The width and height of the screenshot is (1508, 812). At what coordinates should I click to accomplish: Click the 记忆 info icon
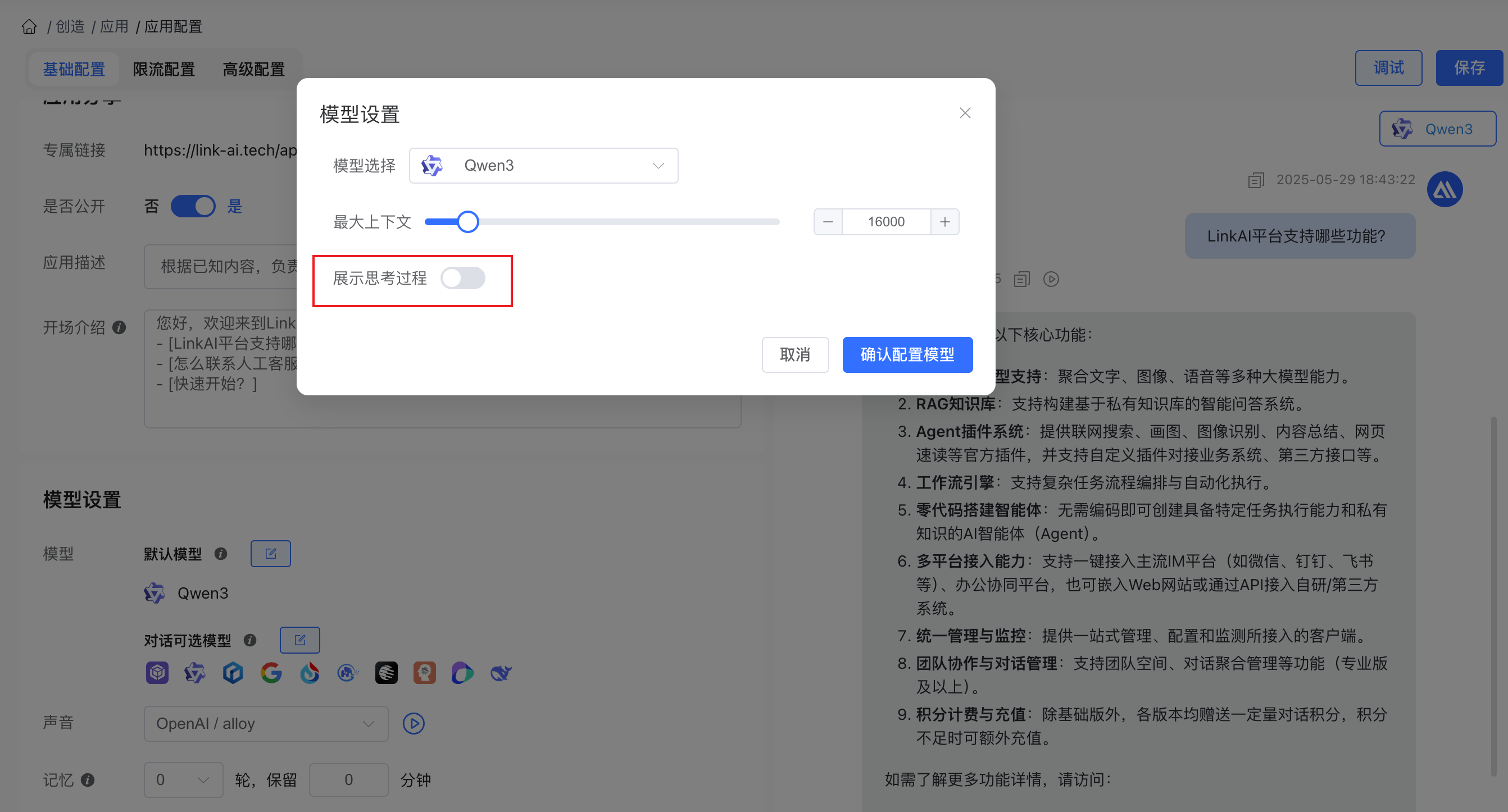[x=87, y=780]
